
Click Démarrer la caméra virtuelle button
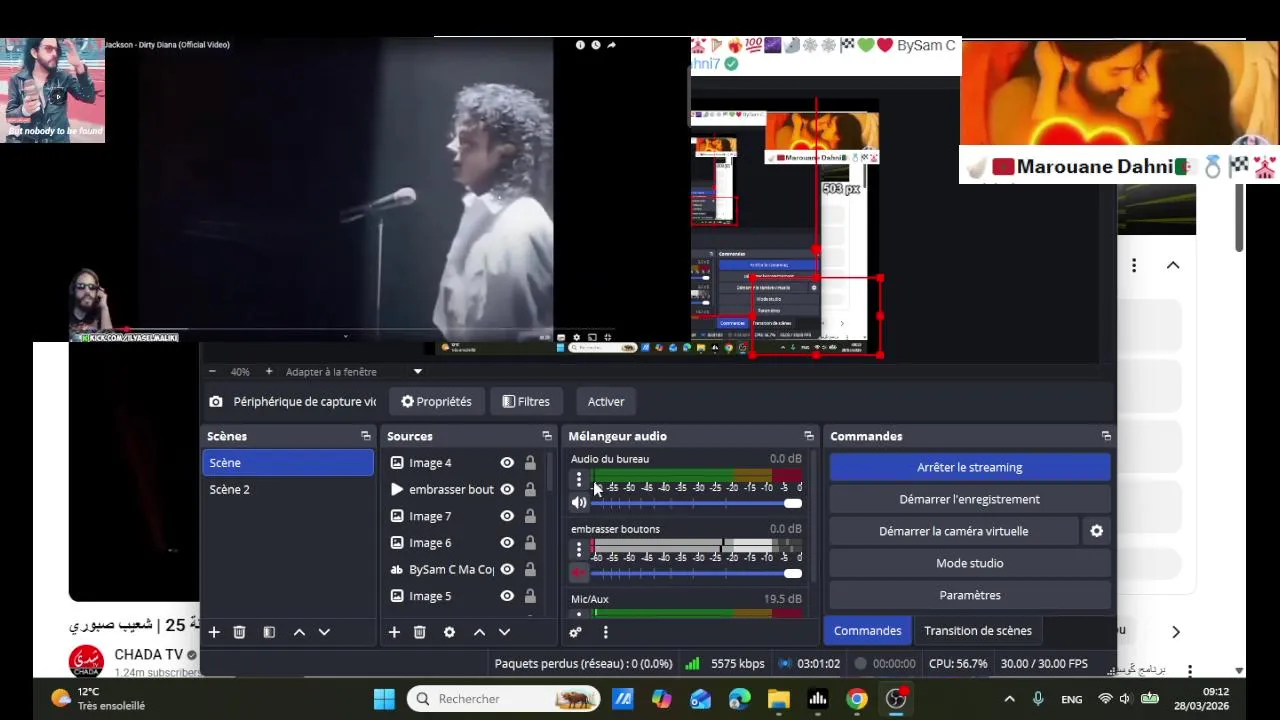(954, 531)
